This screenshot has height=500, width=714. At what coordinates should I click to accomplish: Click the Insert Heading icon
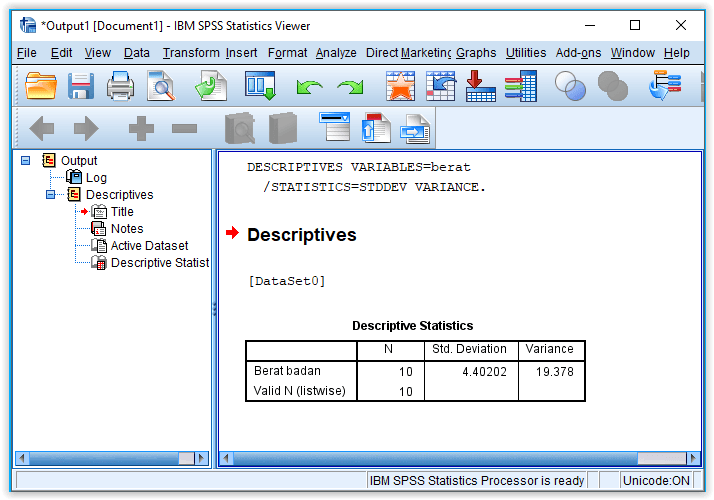[335, 127]
